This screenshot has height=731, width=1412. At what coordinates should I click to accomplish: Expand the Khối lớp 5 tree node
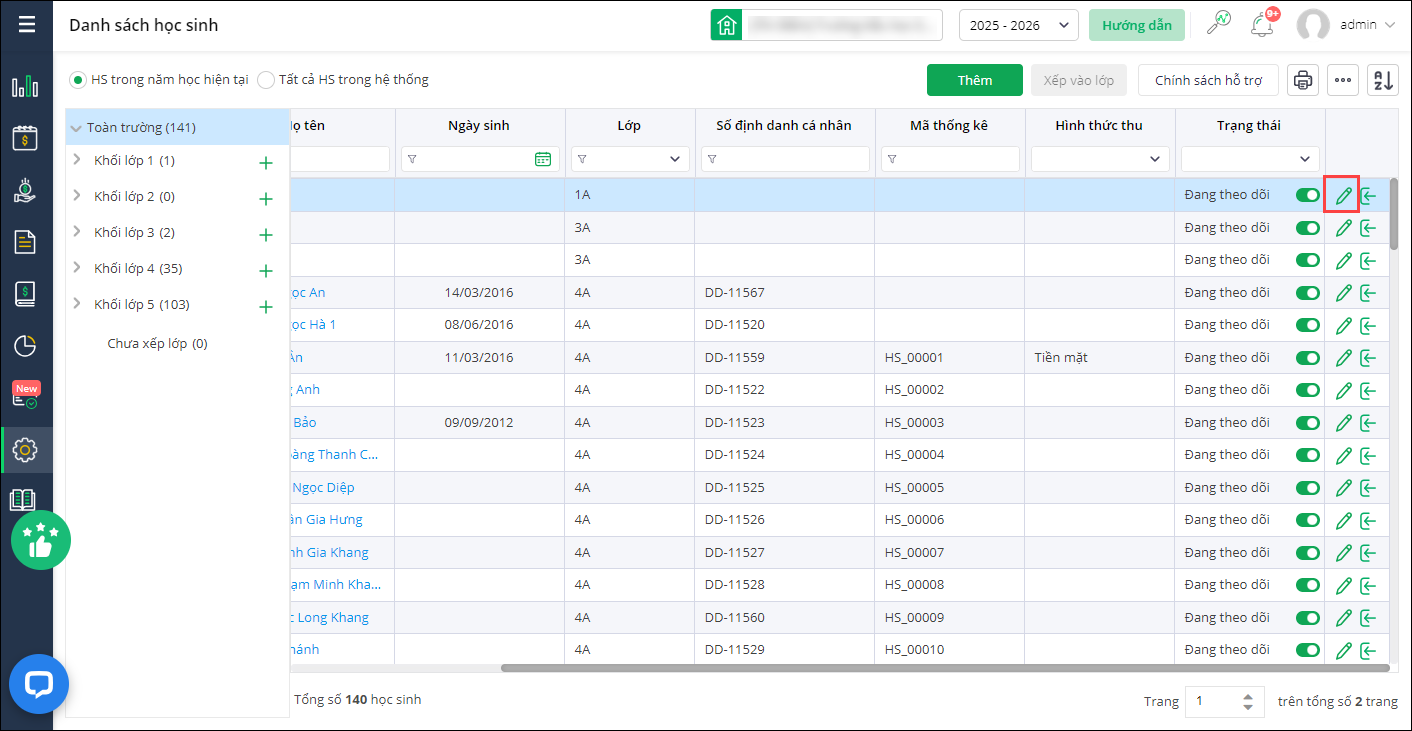coord(77,304)
